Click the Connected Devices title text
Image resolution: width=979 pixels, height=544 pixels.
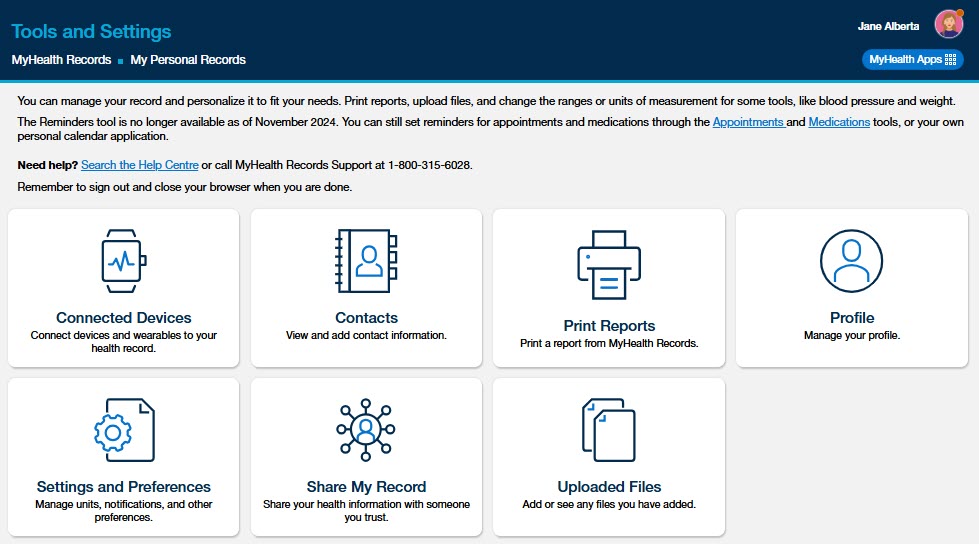(x=124, y=318)
